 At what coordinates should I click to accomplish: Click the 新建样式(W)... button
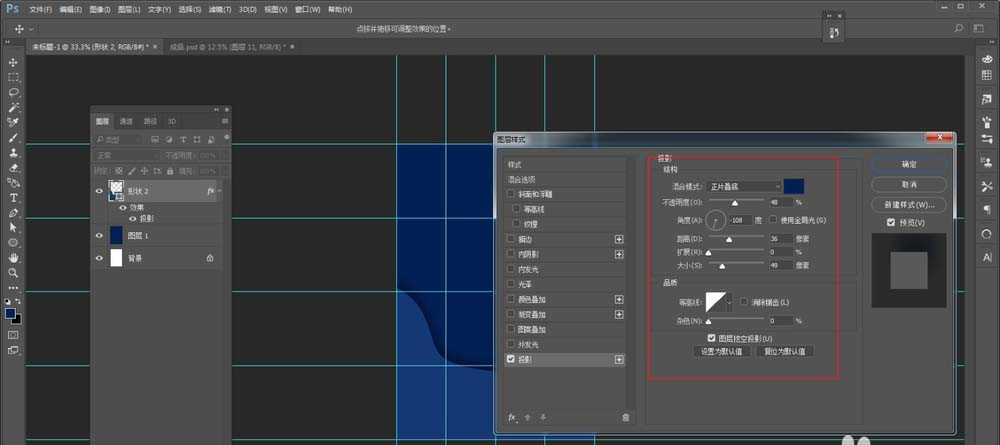[x=909, y=204]
